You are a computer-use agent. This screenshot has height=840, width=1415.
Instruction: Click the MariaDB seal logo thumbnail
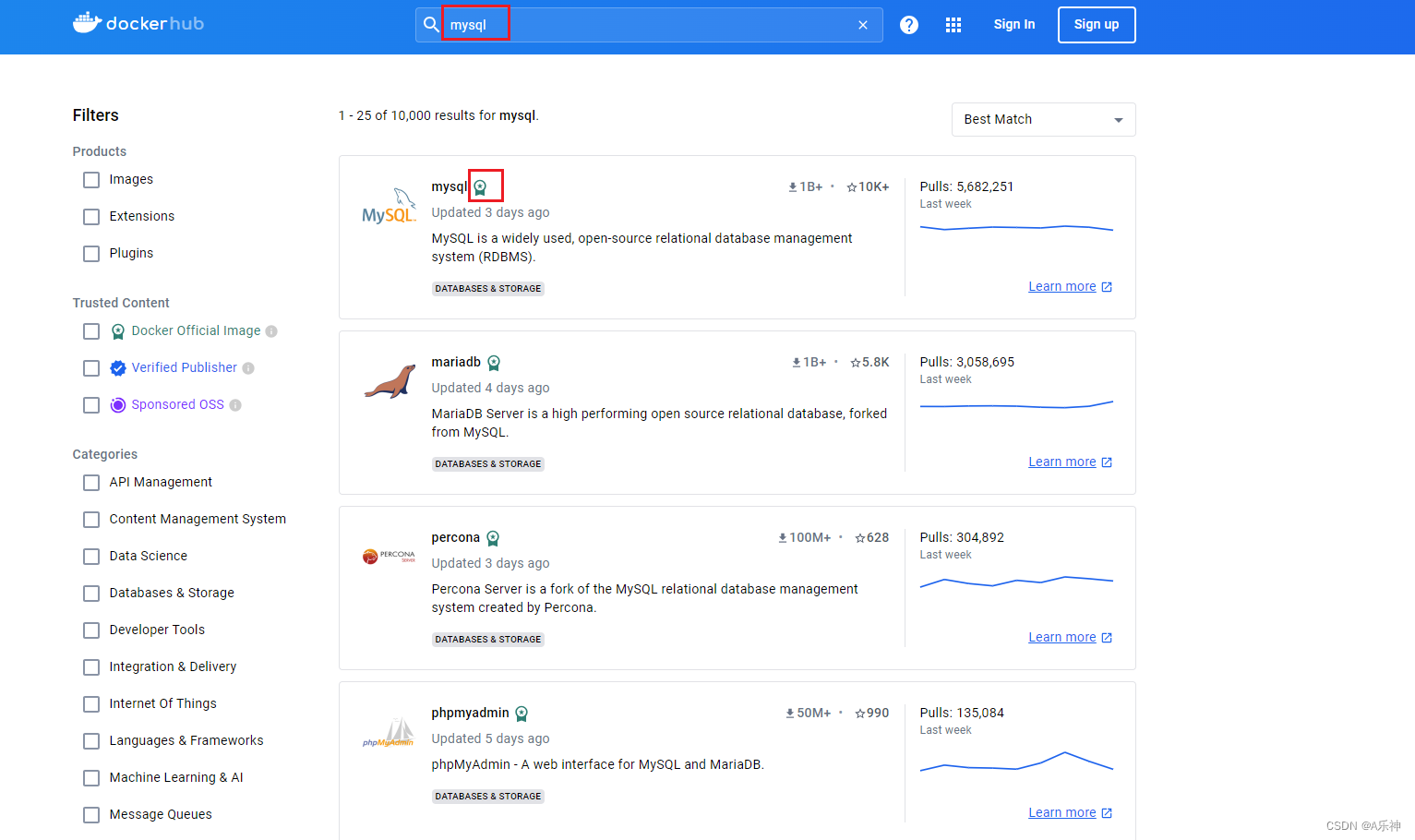[x=390, y=381]
